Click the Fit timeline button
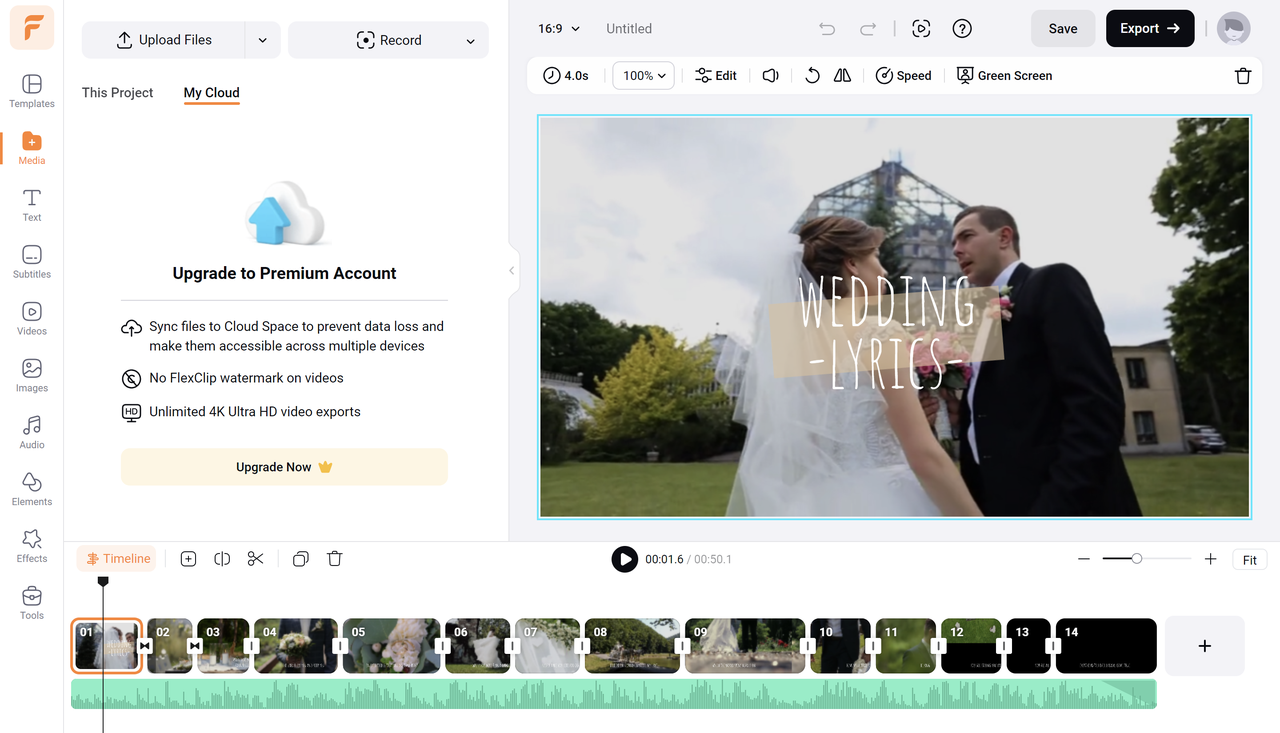The width and height of the screenshot is (1280, 733). tap(1250, 560)
